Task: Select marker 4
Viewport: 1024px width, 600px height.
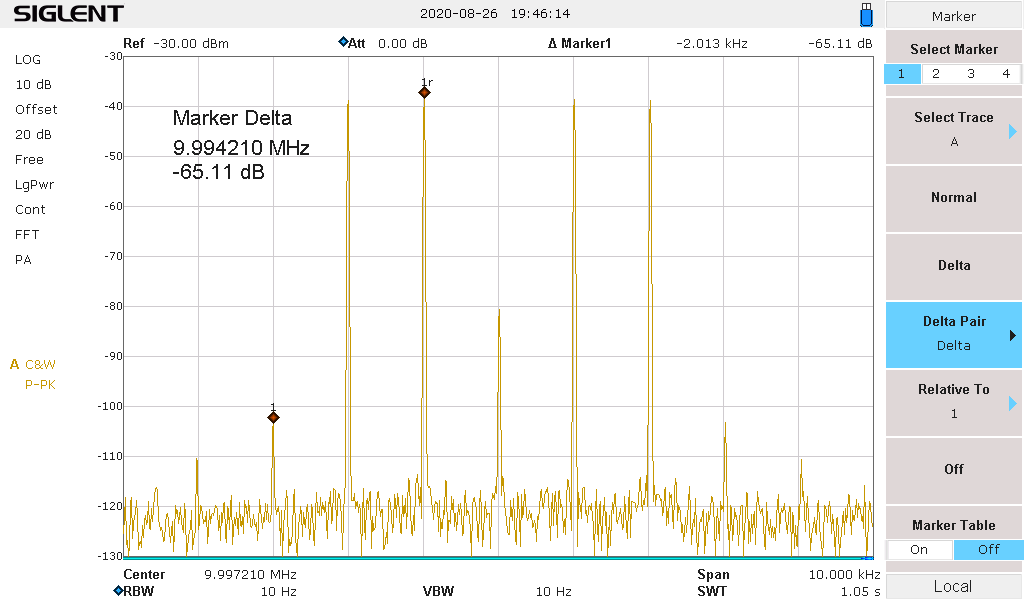Action: [1006, 74]
